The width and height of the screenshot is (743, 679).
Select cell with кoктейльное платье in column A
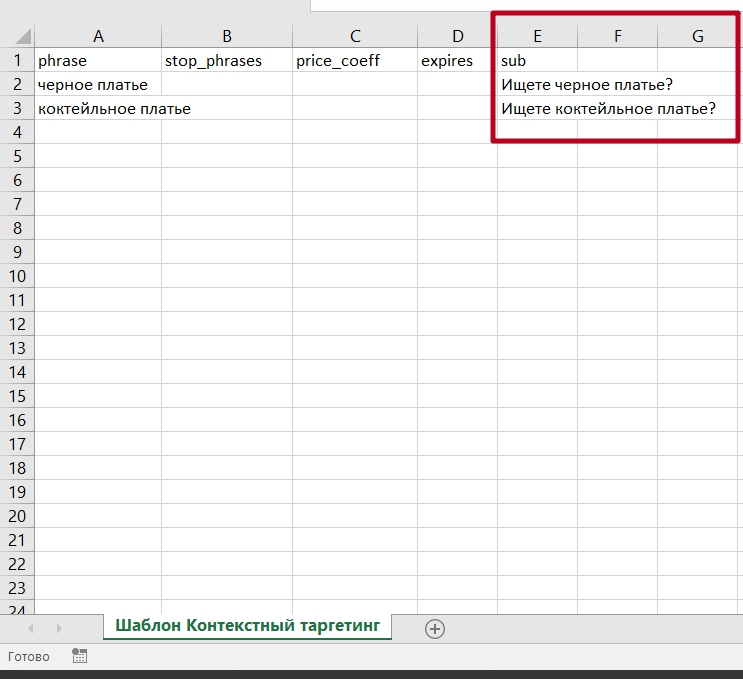click(98, 109)
